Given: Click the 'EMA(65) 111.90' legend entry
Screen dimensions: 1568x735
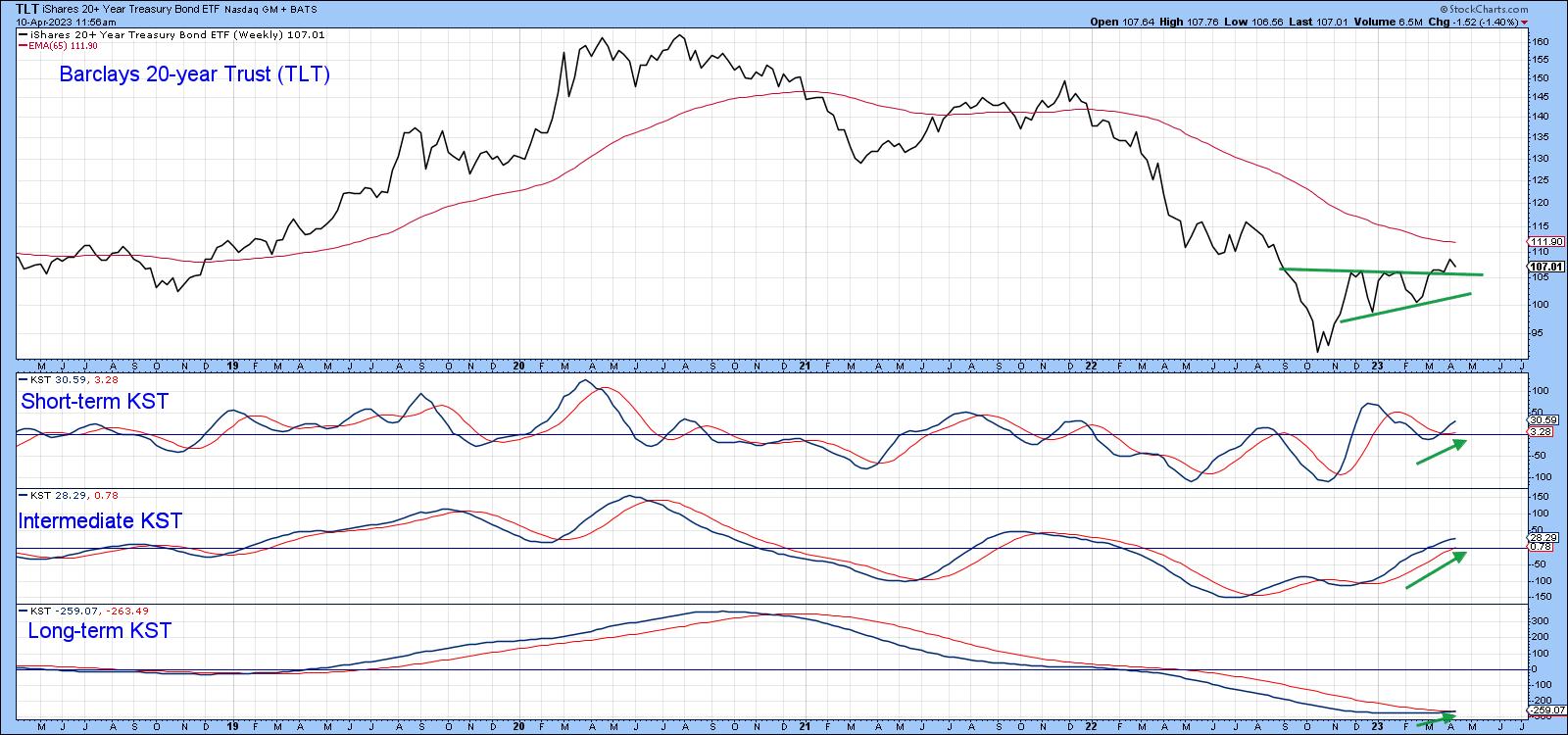Looking at the screenshot, I should [58, 45].
